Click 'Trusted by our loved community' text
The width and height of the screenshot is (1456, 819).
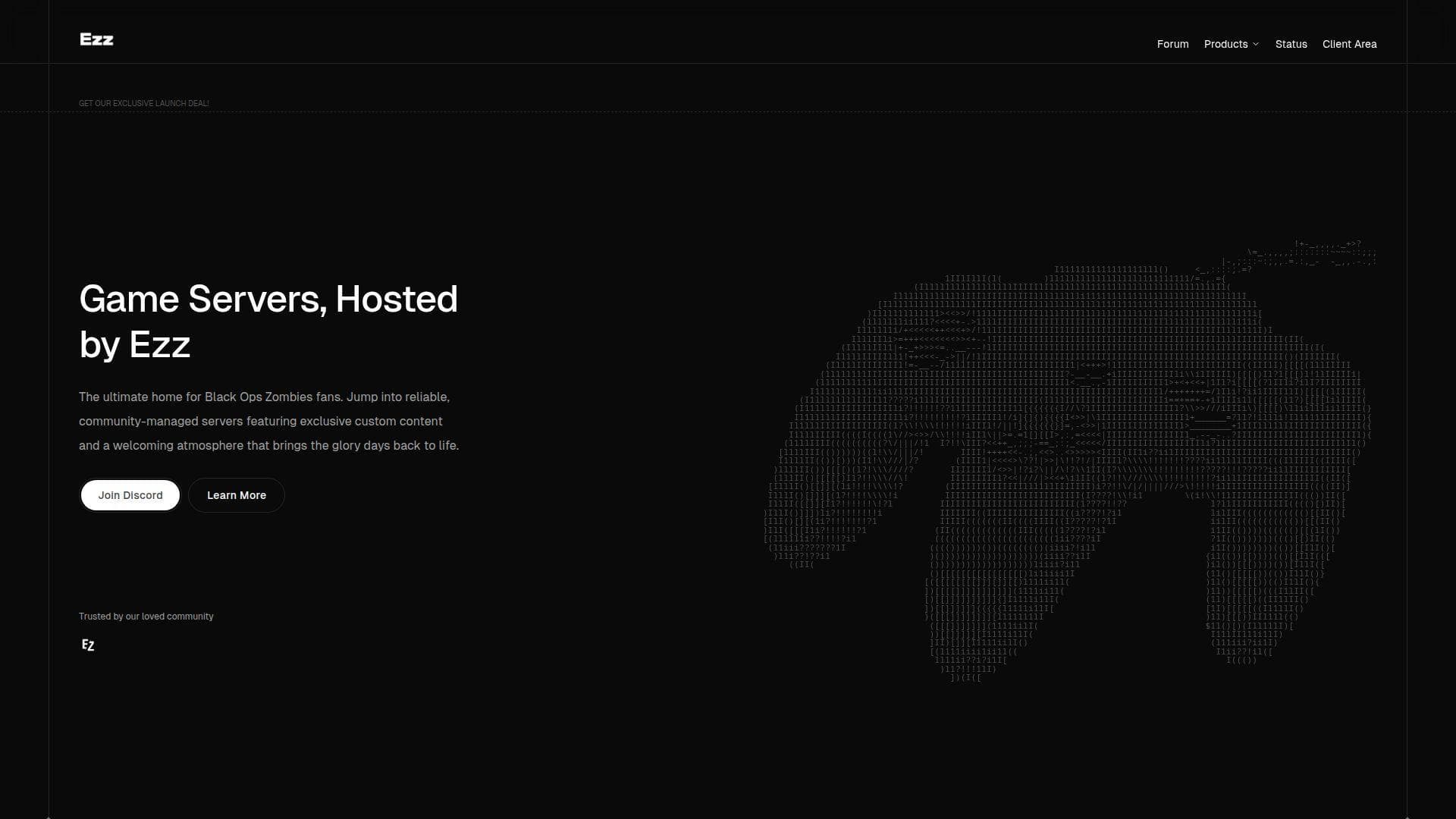[x=146, y=617]
